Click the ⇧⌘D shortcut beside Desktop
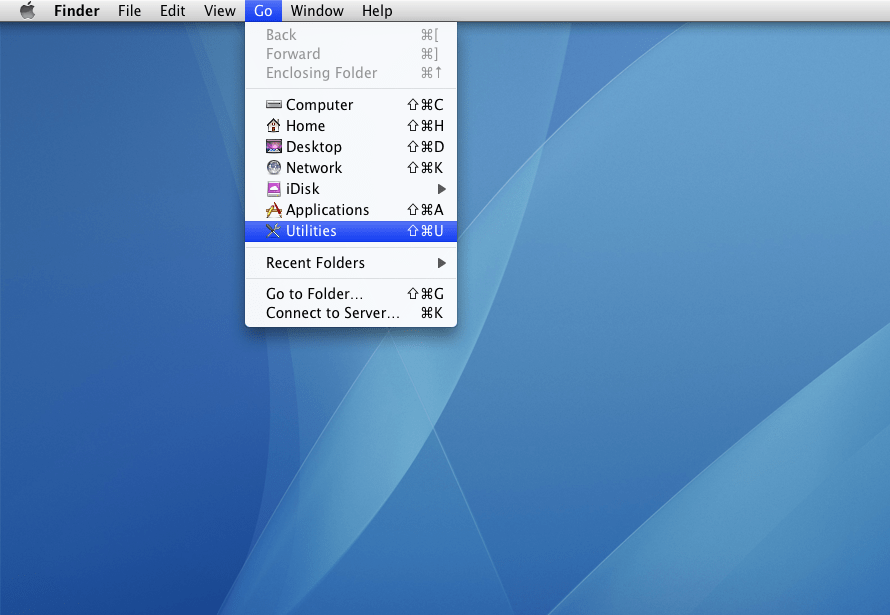 point(425,147)
